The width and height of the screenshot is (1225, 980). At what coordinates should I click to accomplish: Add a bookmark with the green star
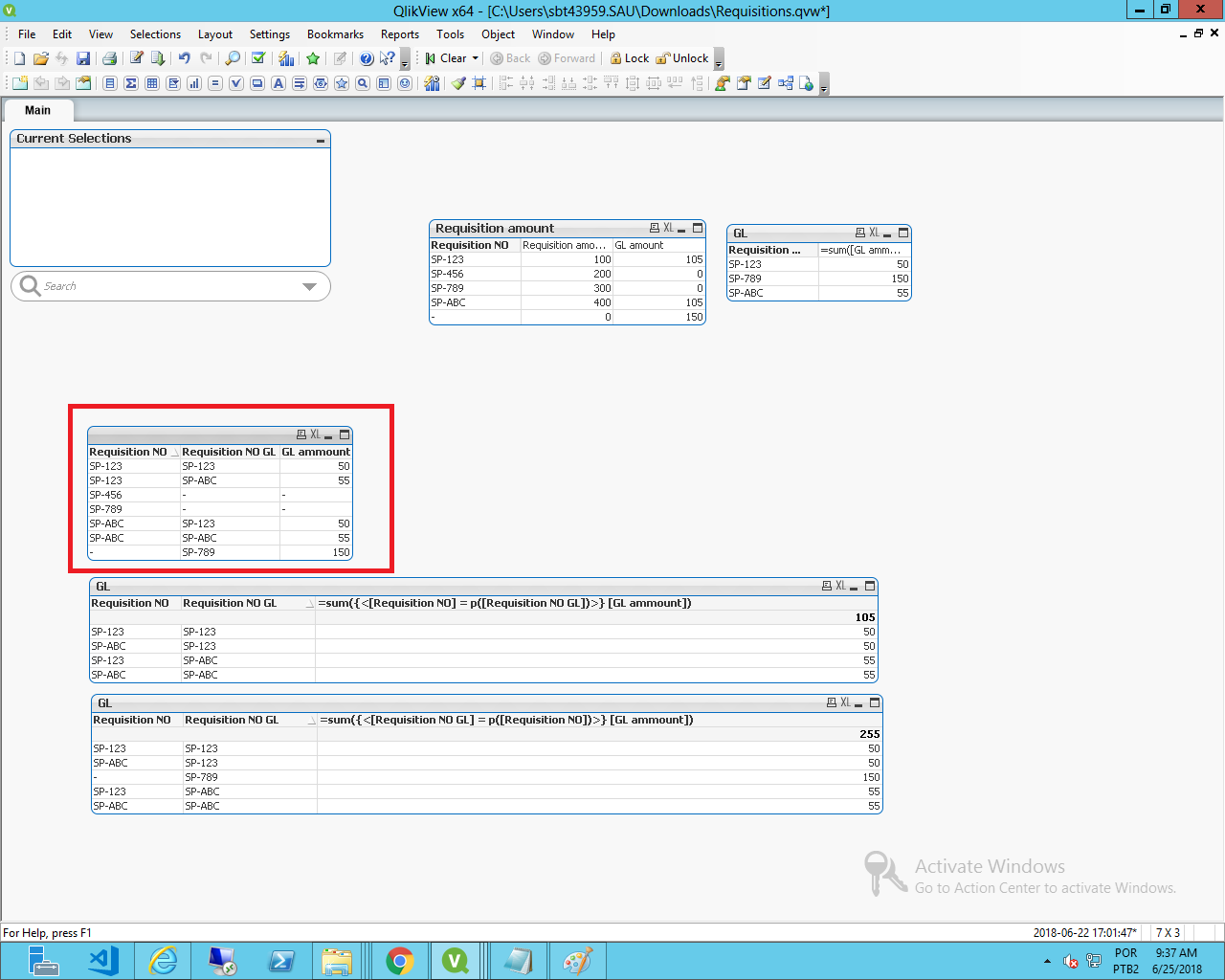click(x=313, y=58)
